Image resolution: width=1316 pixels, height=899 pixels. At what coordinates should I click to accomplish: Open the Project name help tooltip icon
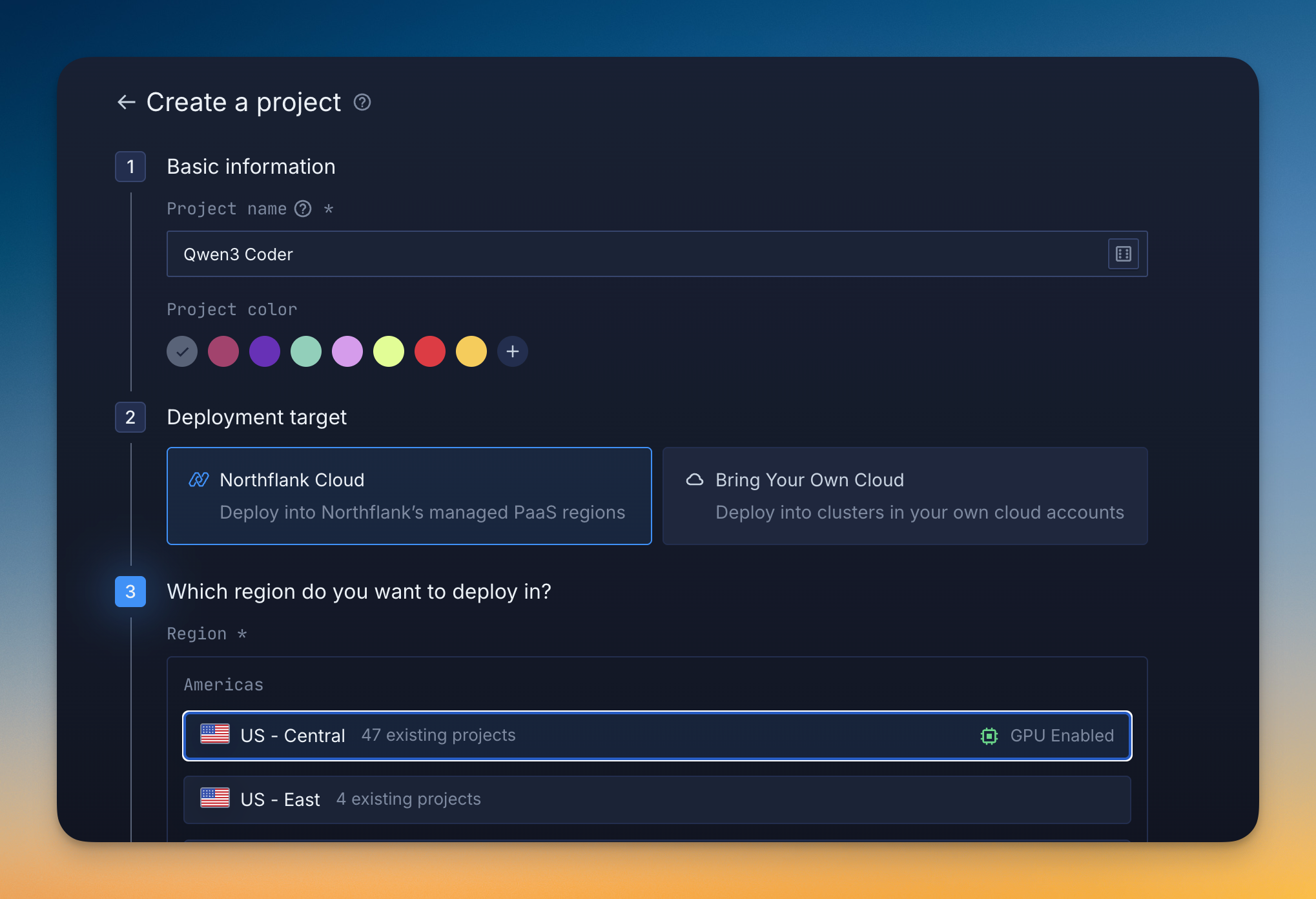pyautogui.click(x=303, y=209)
